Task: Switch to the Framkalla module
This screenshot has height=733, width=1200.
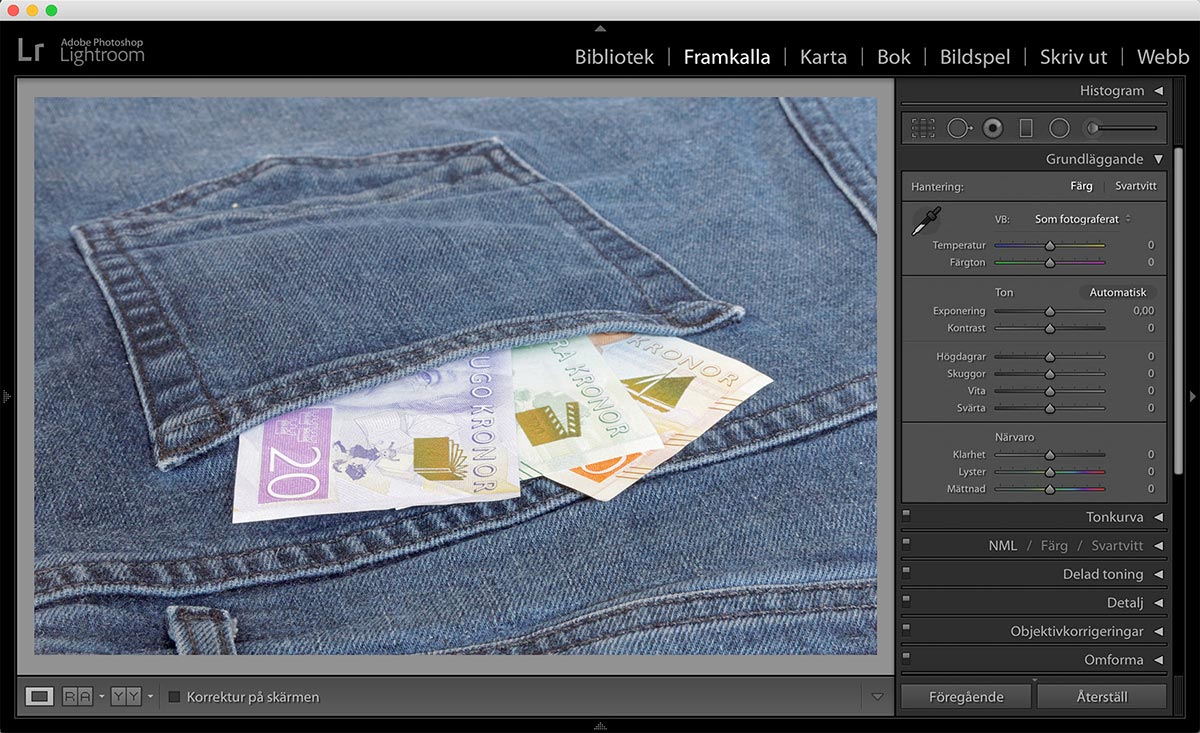Action: coord(727,57)
